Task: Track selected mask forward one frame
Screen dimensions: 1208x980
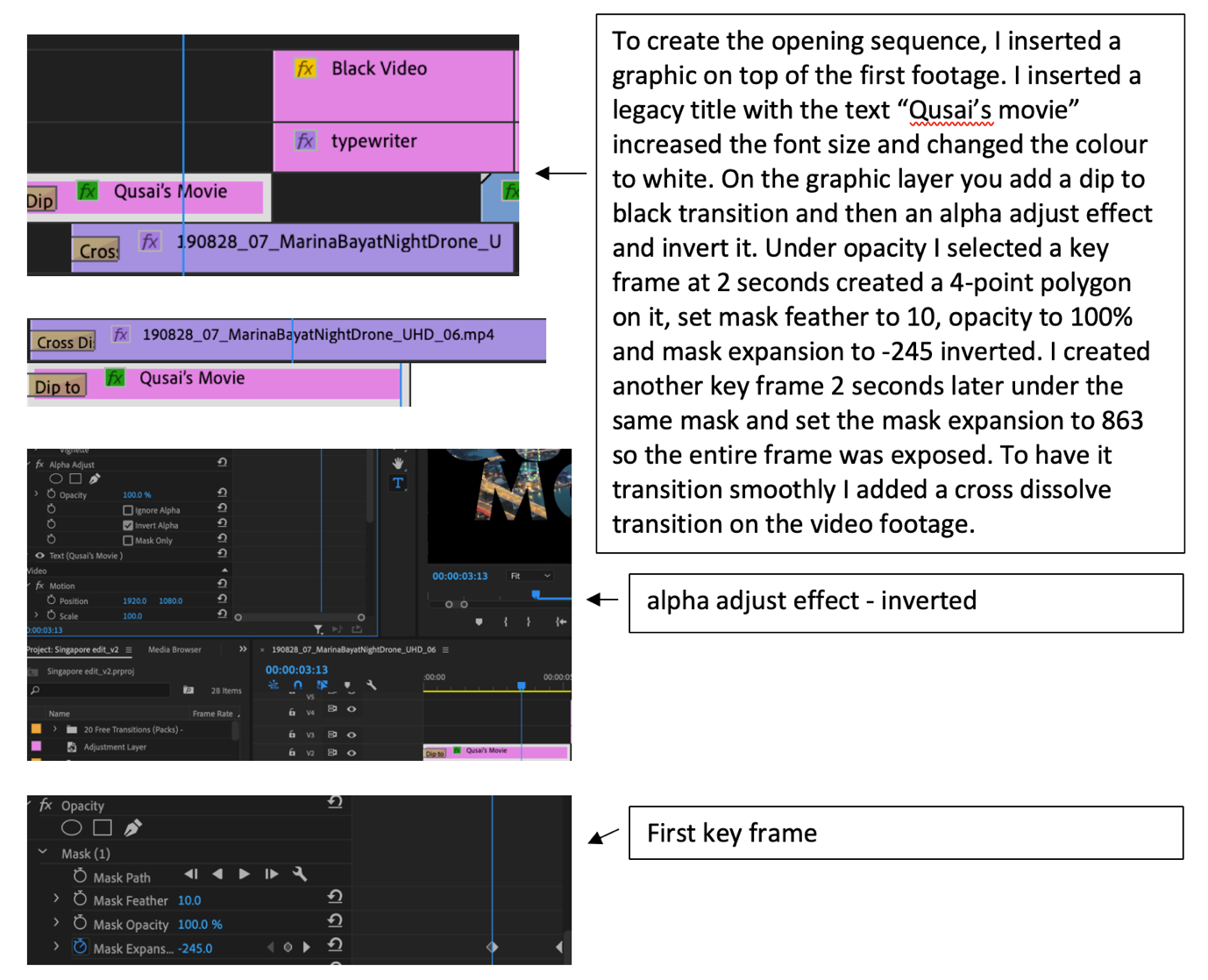Action: tap(272, 874)
